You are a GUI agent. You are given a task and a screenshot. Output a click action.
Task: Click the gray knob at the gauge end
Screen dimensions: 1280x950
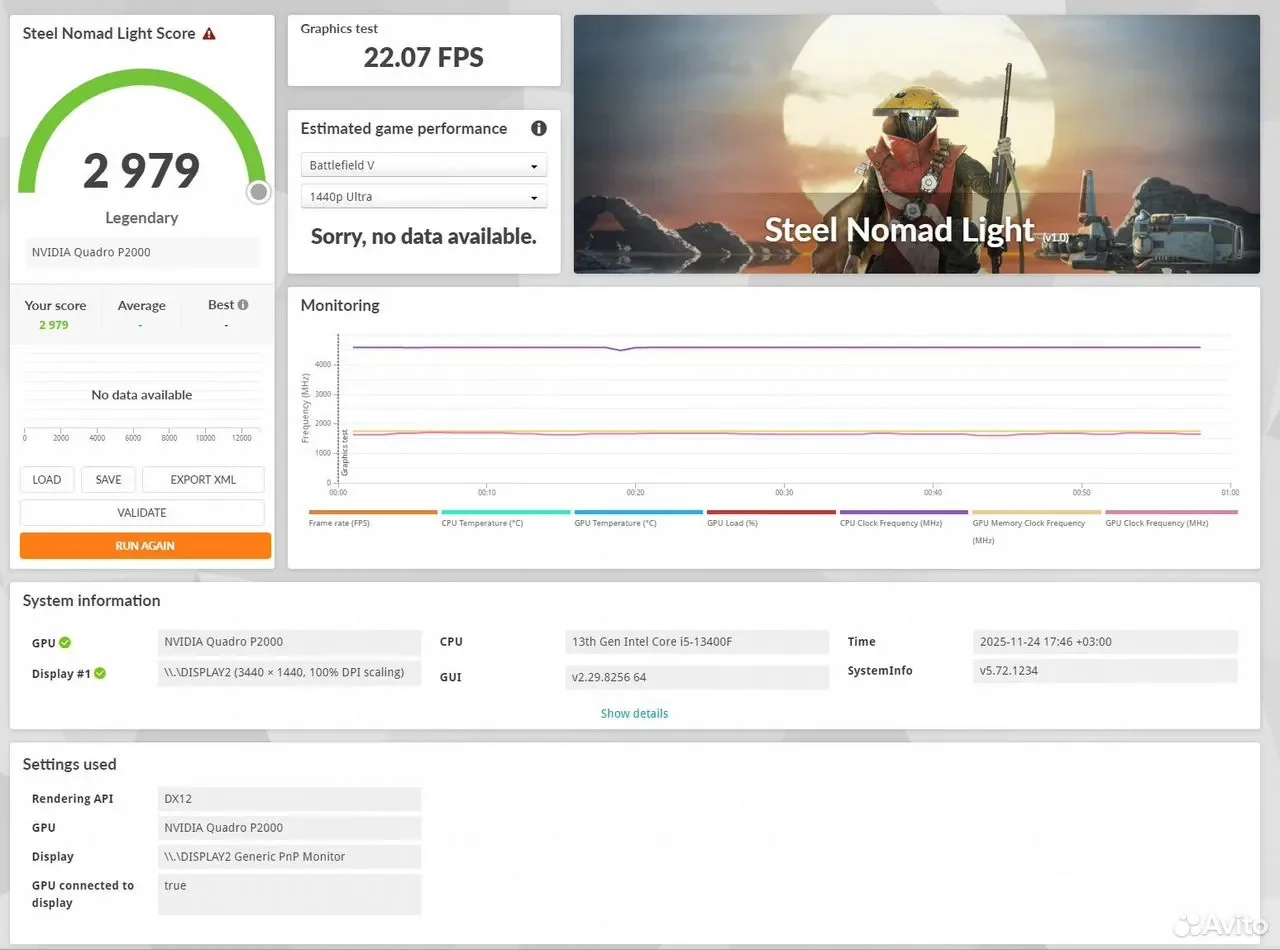click(x=259, y=192)
